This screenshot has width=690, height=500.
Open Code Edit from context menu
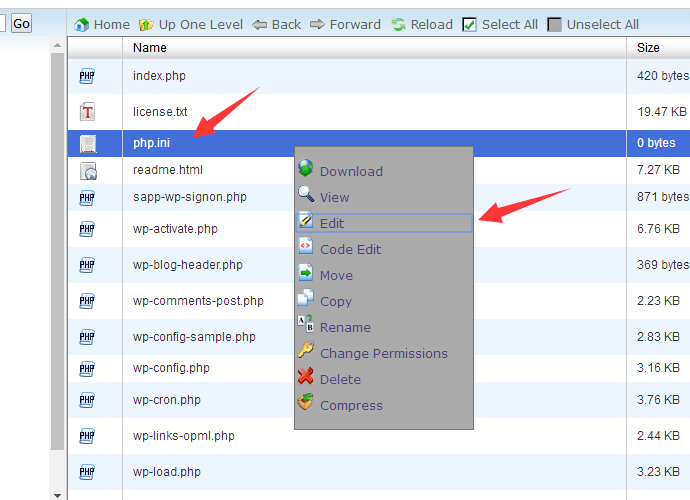[x=350, y=249]
